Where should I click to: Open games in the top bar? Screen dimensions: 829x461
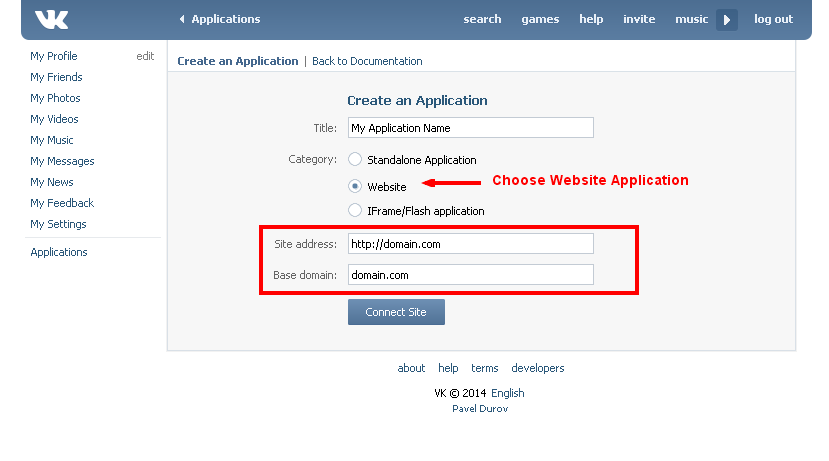(540, 19)
